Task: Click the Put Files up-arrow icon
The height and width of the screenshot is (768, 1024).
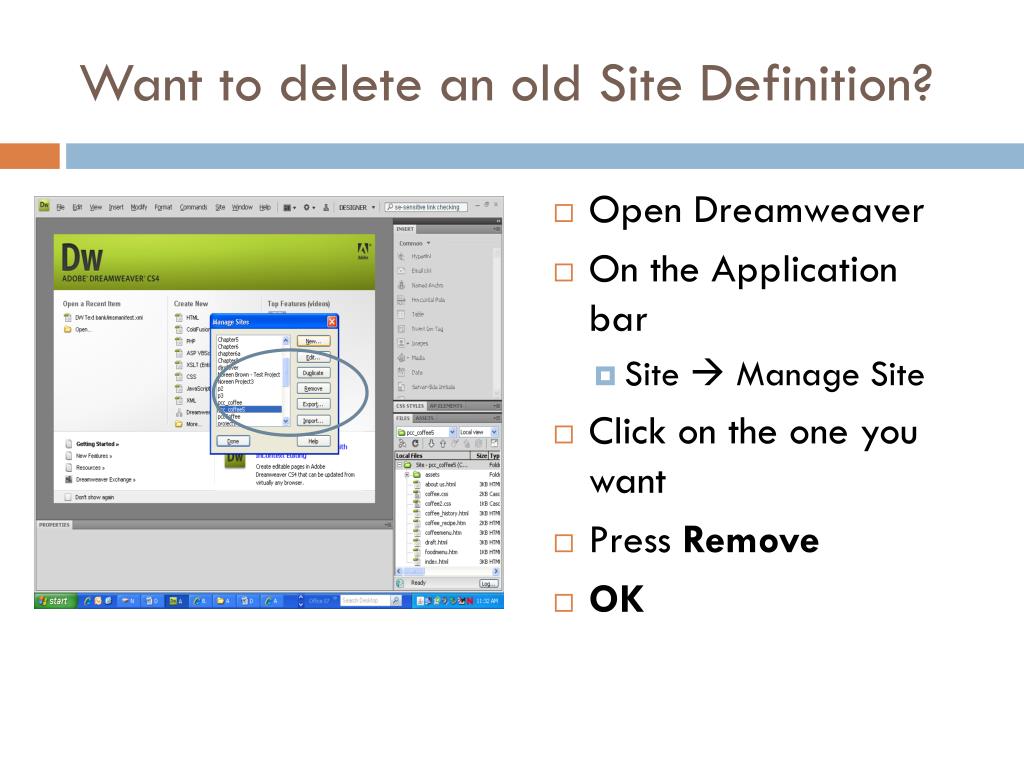Action: pyautogui.click(x=443, y=443)
